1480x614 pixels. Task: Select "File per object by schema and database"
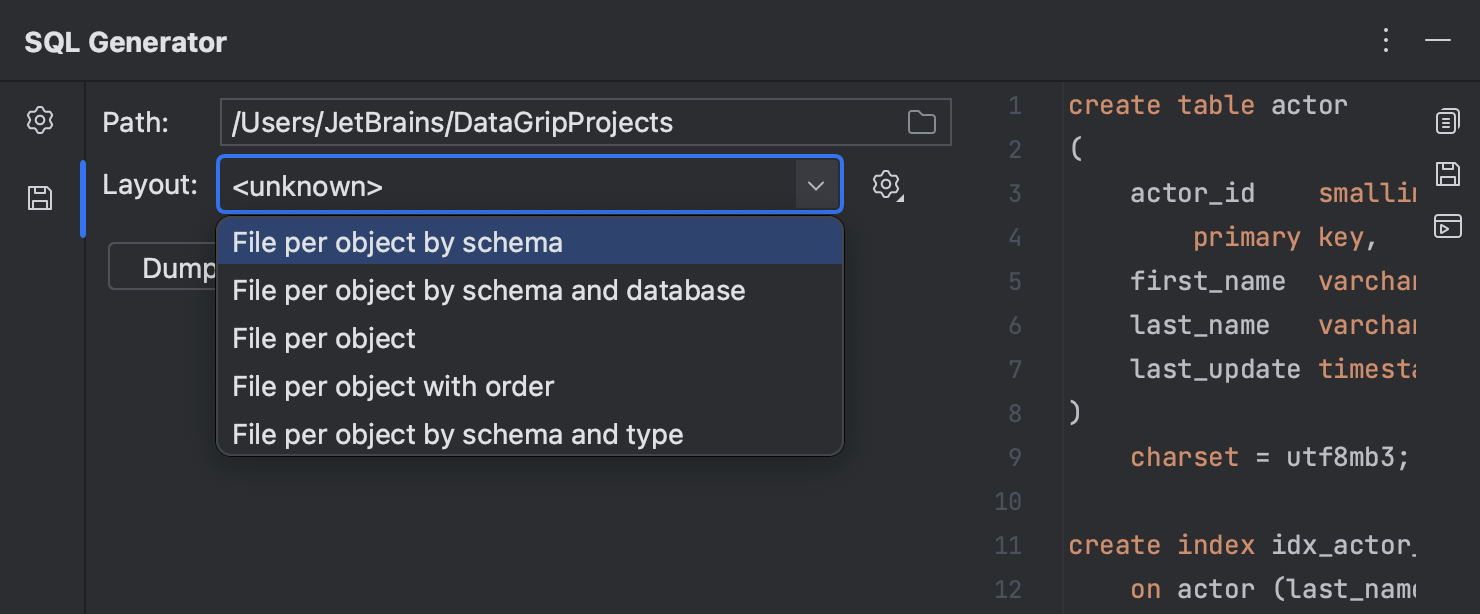(x=489, y=290)
